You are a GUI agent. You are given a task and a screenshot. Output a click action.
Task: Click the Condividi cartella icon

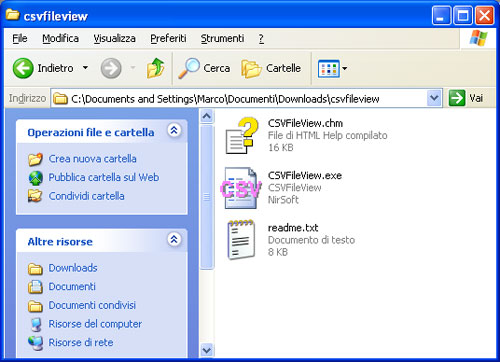(35, 196)
